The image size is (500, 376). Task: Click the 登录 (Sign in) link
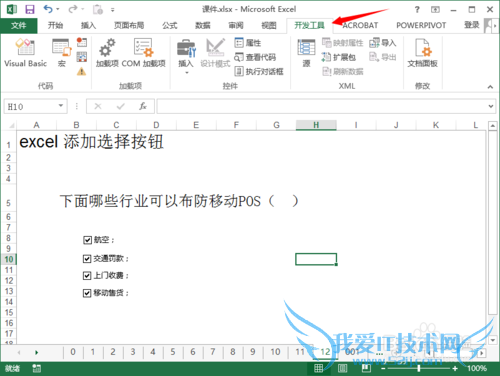[x=471, y=25]
